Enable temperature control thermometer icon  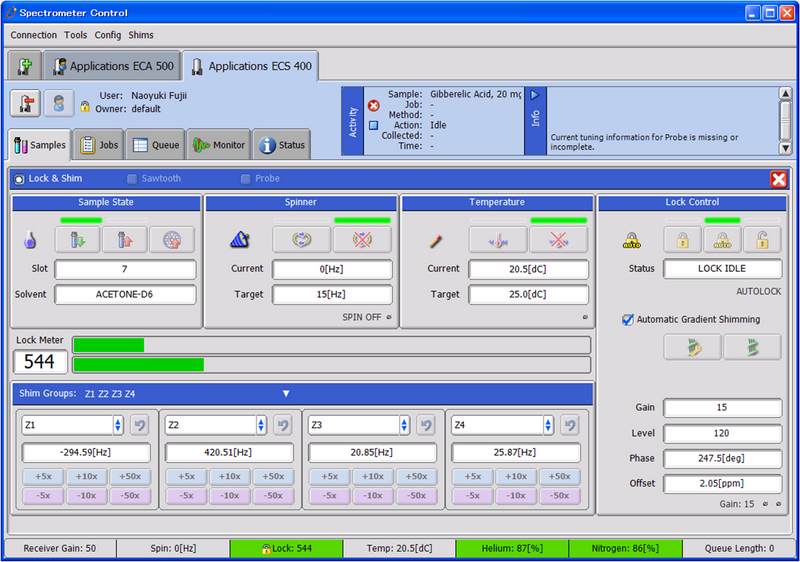498,240
